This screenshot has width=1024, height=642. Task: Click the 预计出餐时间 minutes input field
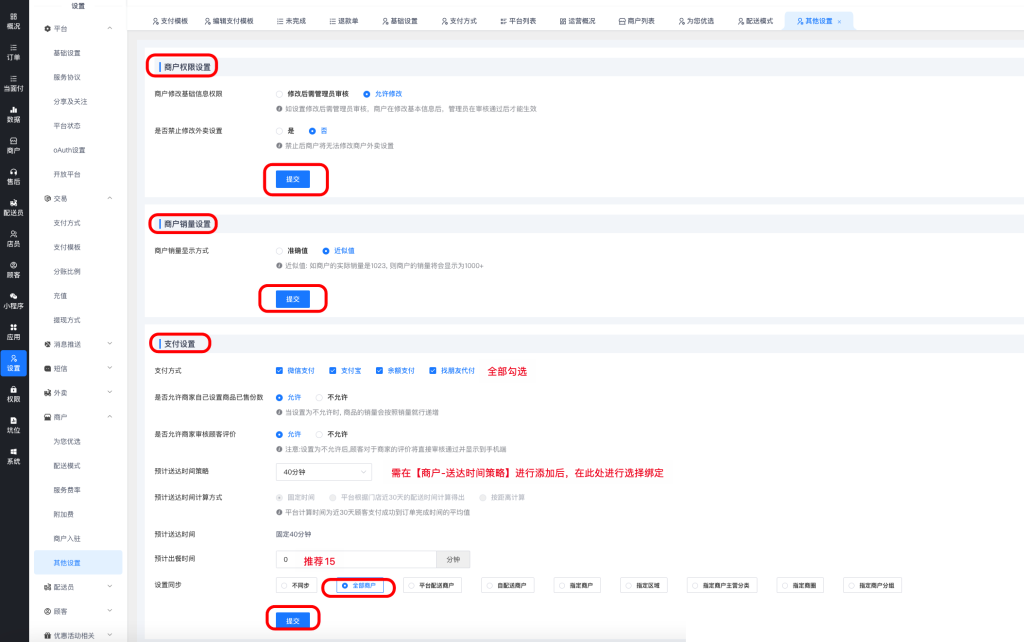pos(355,560)
